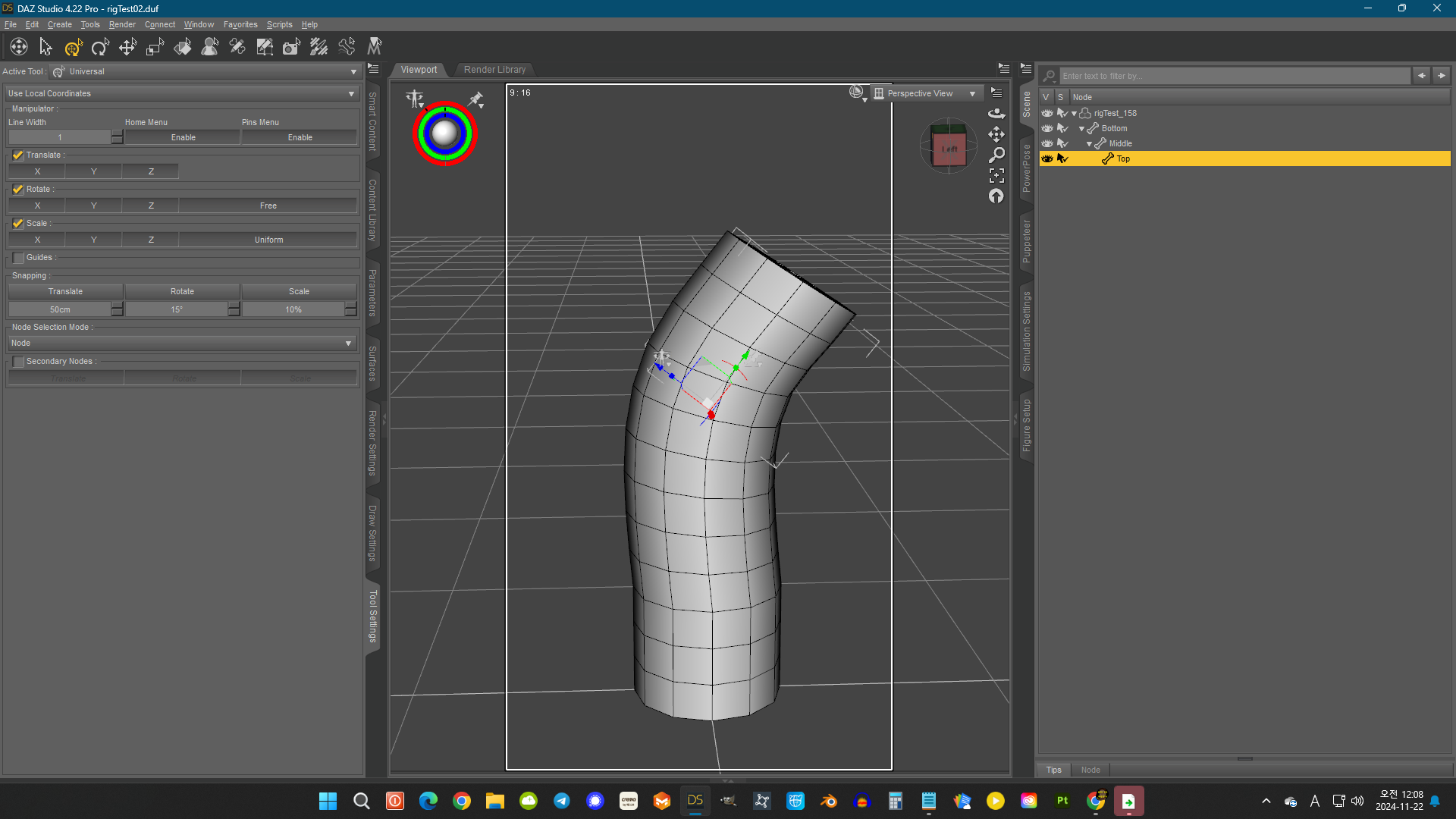Uncheck the Translate checkbox
This screenshot has width=1456, height=819.
(18, 155)
